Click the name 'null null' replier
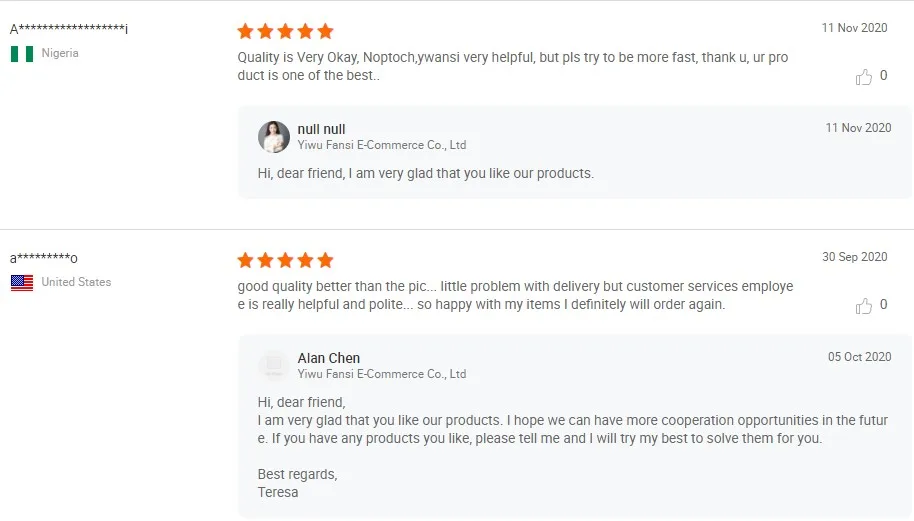Image resolution: width=914 pixels, height=521 pixels. point(321,129)
